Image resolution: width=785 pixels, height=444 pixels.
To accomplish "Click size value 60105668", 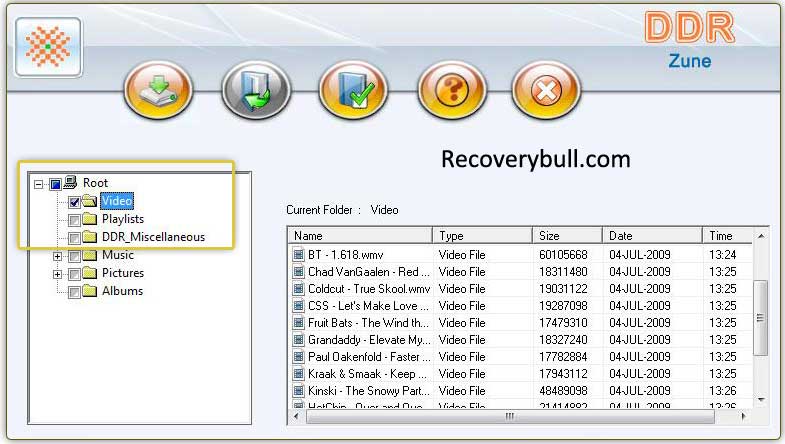I will 563,255.
